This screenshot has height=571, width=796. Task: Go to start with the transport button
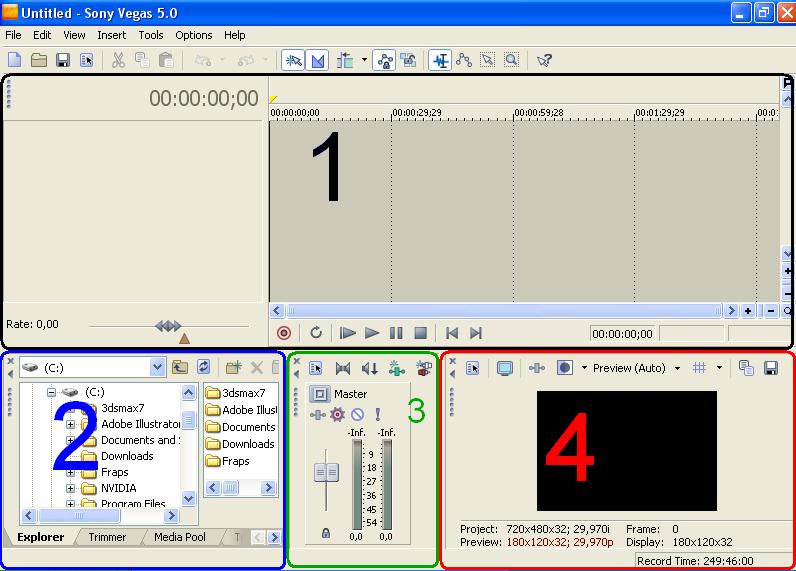(451, 333)
